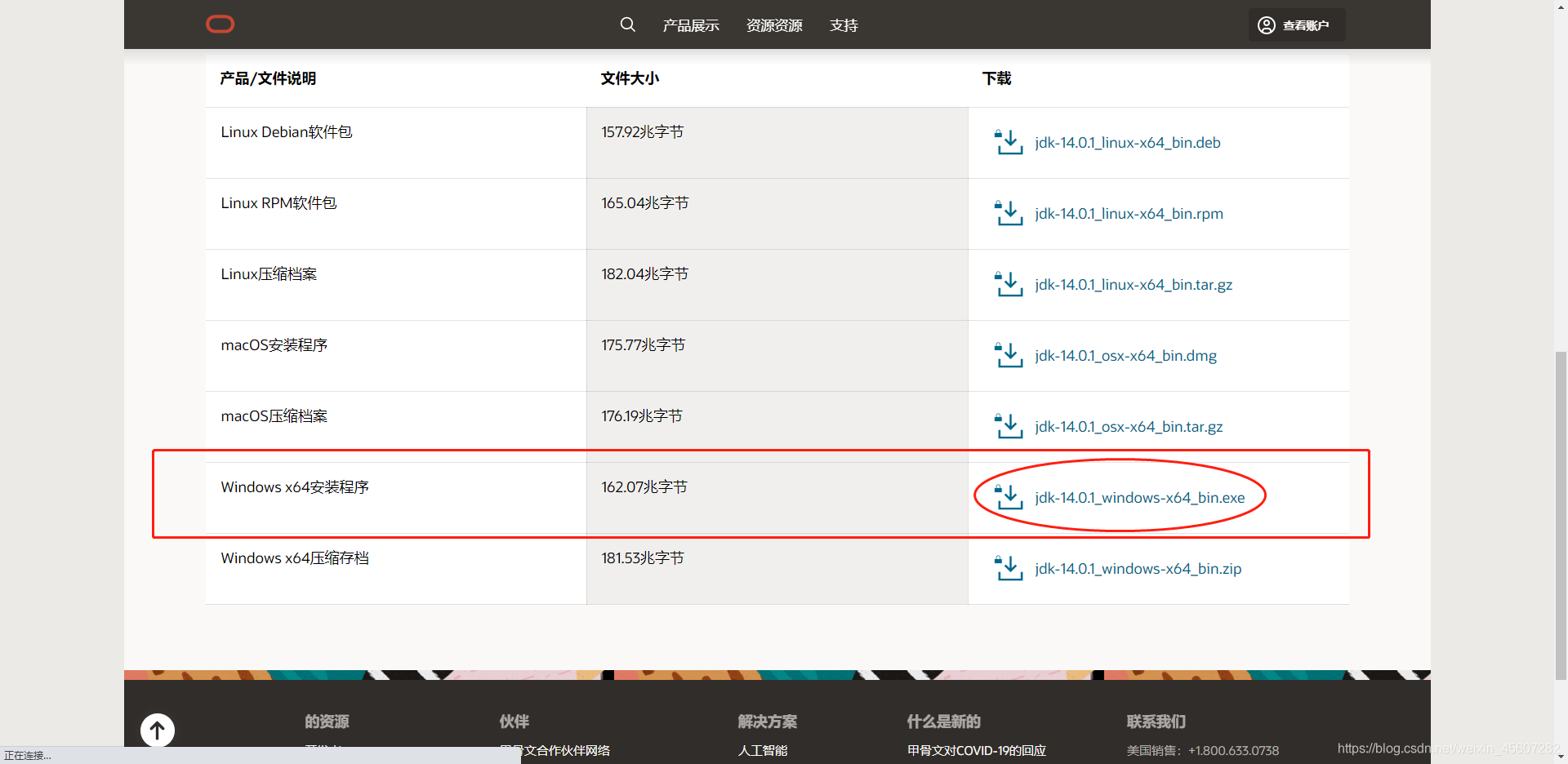This screenshot has height=764, width=1568.
Task: Download jdk-14.0.1_linux-x64_bin.rpm link
Action: pyautogui.click(x=1129, y=214)
